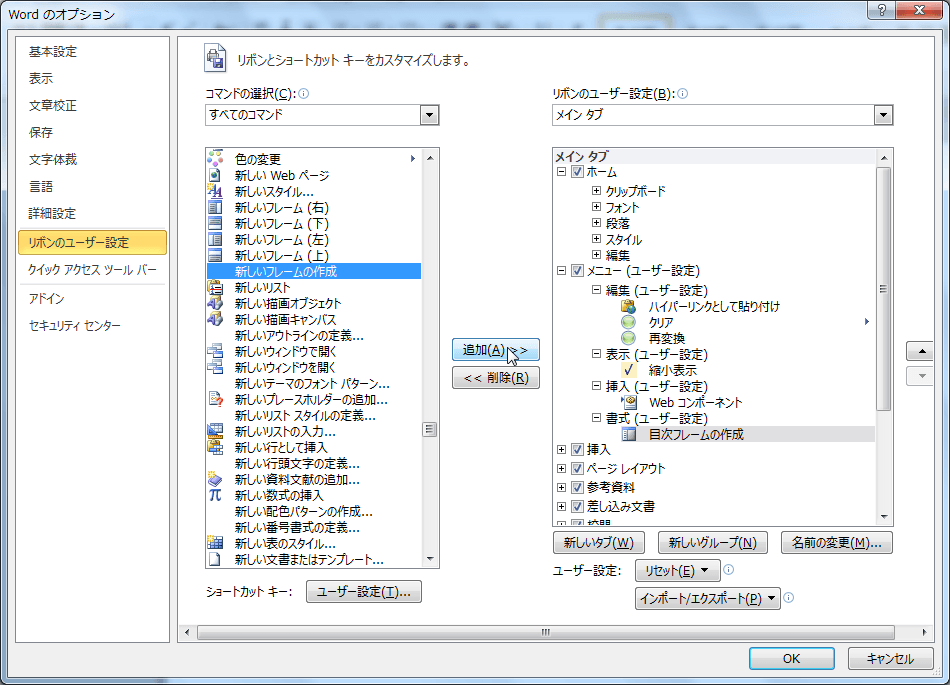Uncheck the ページ レイアウト checkbox
This screenshot has width=950, height=685.
[x=577, y=468]
